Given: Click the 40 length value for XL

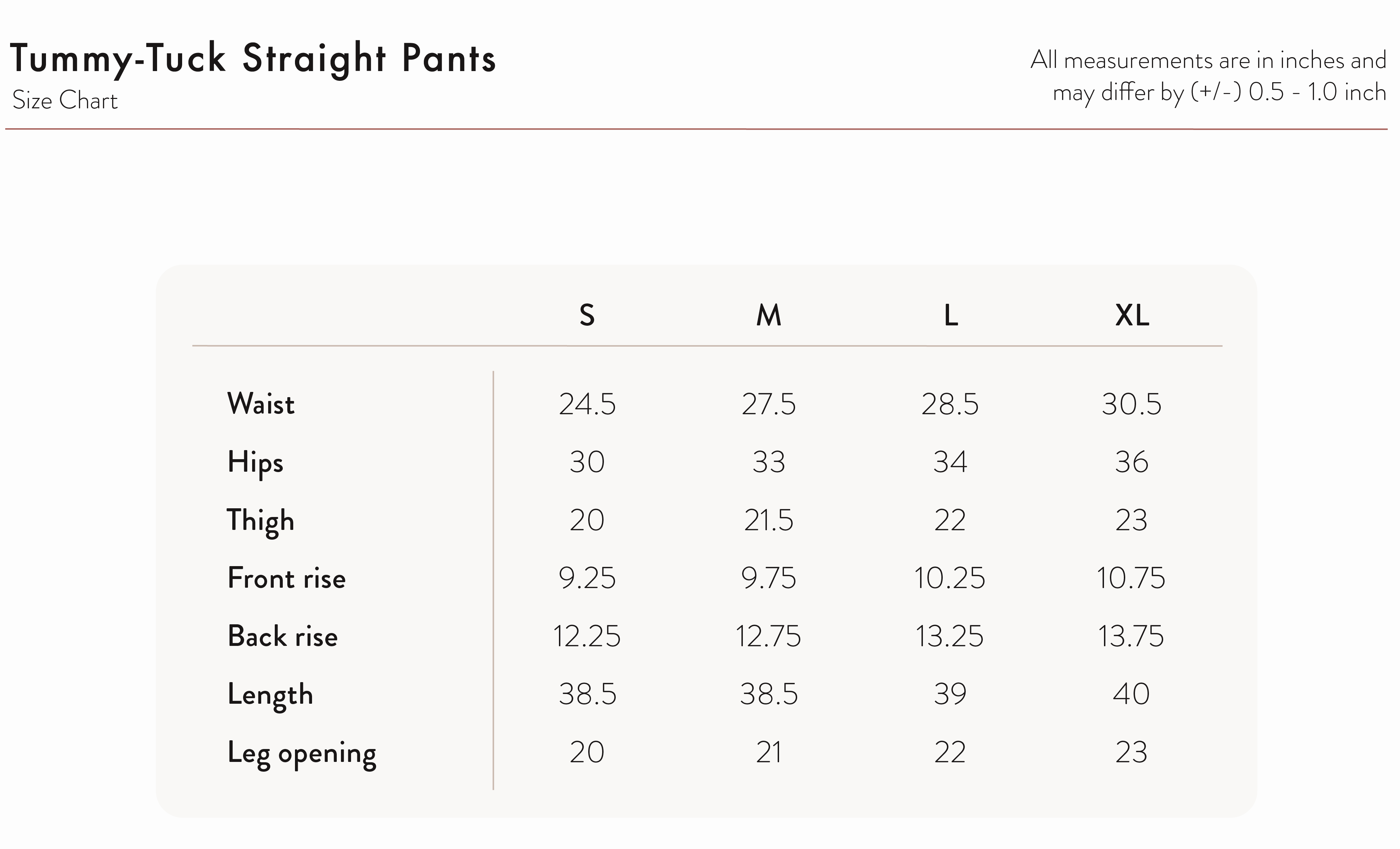Looking at the screenshot, I should 1131,694.
